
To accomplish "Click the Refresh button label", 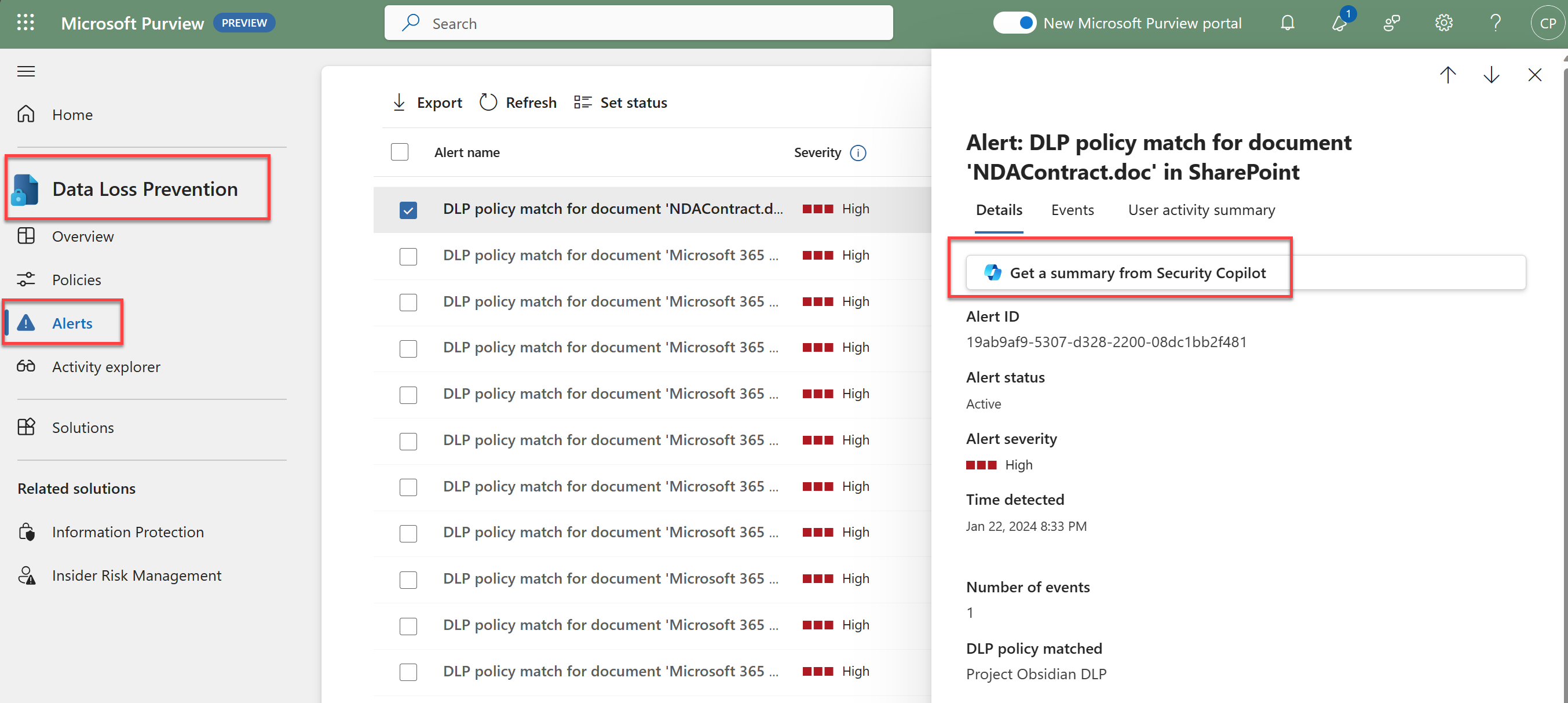I will tap(531, 103).
